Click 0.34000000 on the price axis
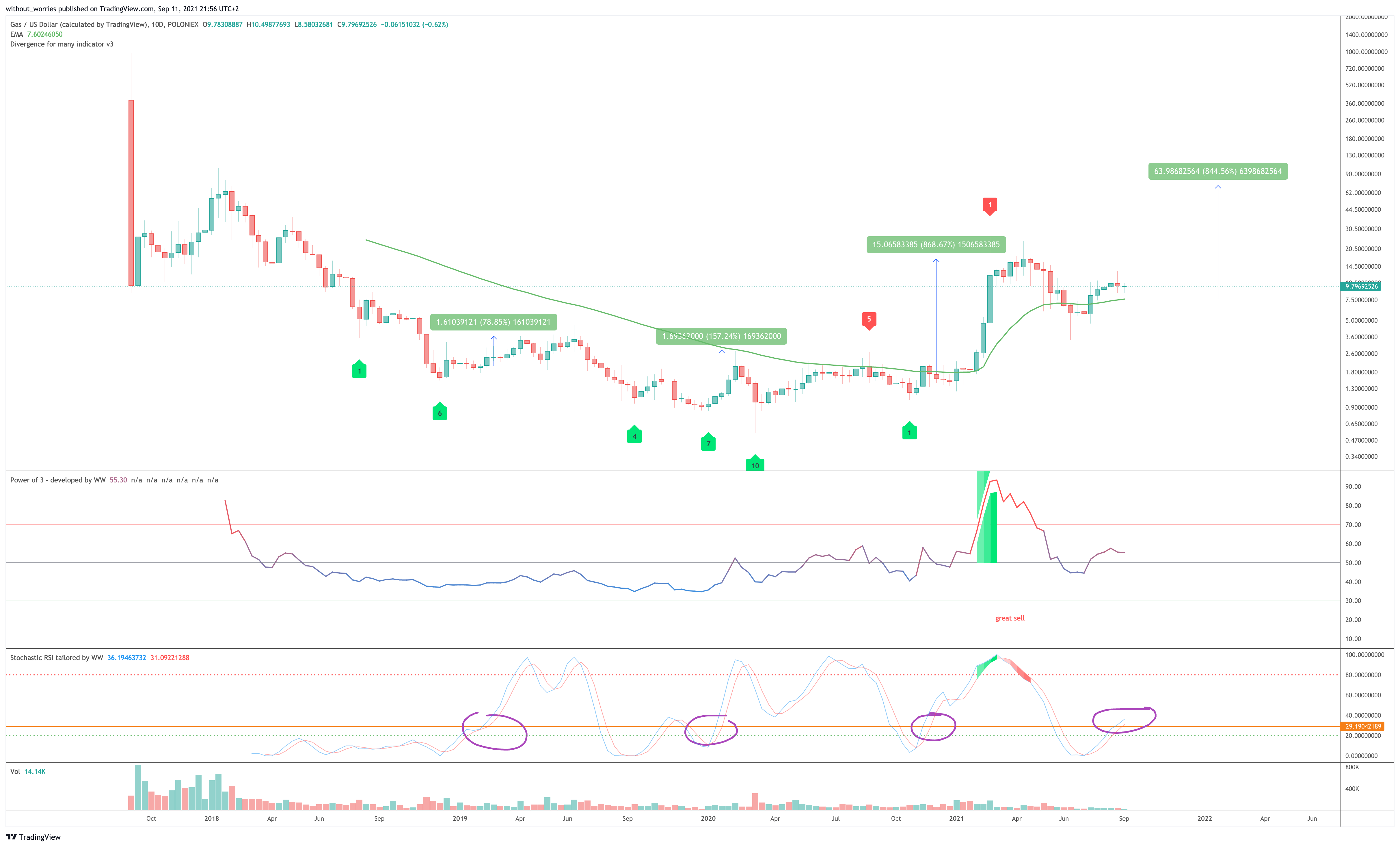1400x847 pixels. (1361, 456)
